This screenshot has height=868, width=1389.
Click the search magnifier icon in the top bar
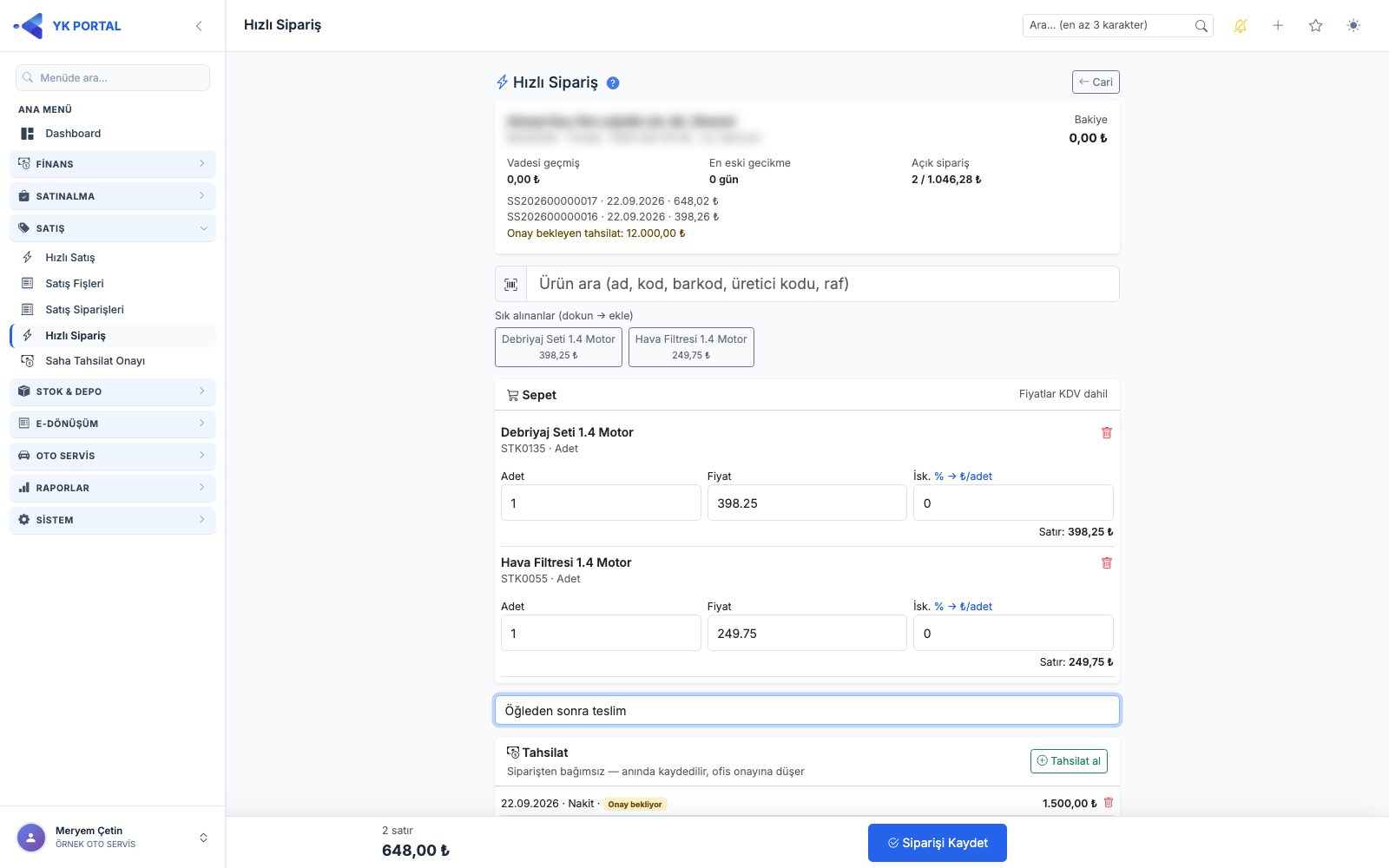pyautogui.click(x=1201, y=26)
